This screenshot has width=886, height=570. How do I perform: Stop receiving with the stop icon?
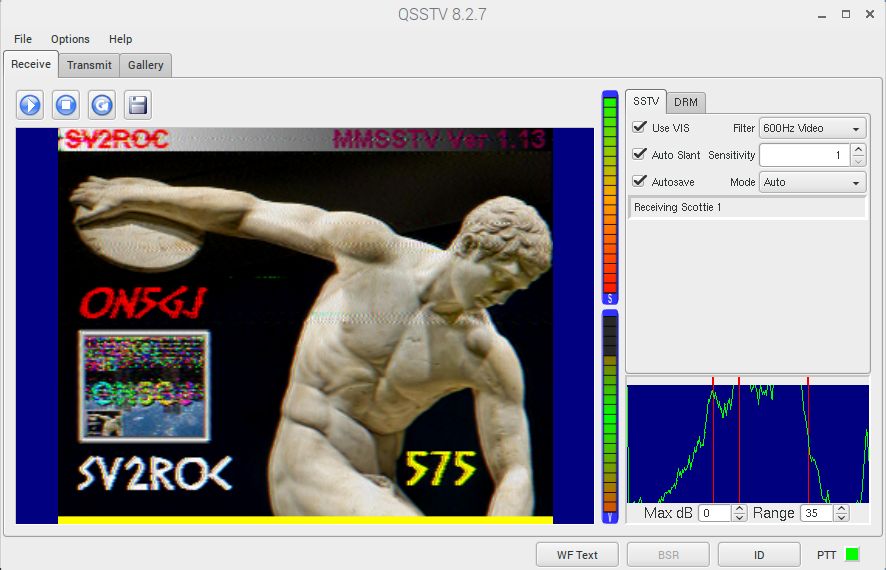click(x=66, y=105)
